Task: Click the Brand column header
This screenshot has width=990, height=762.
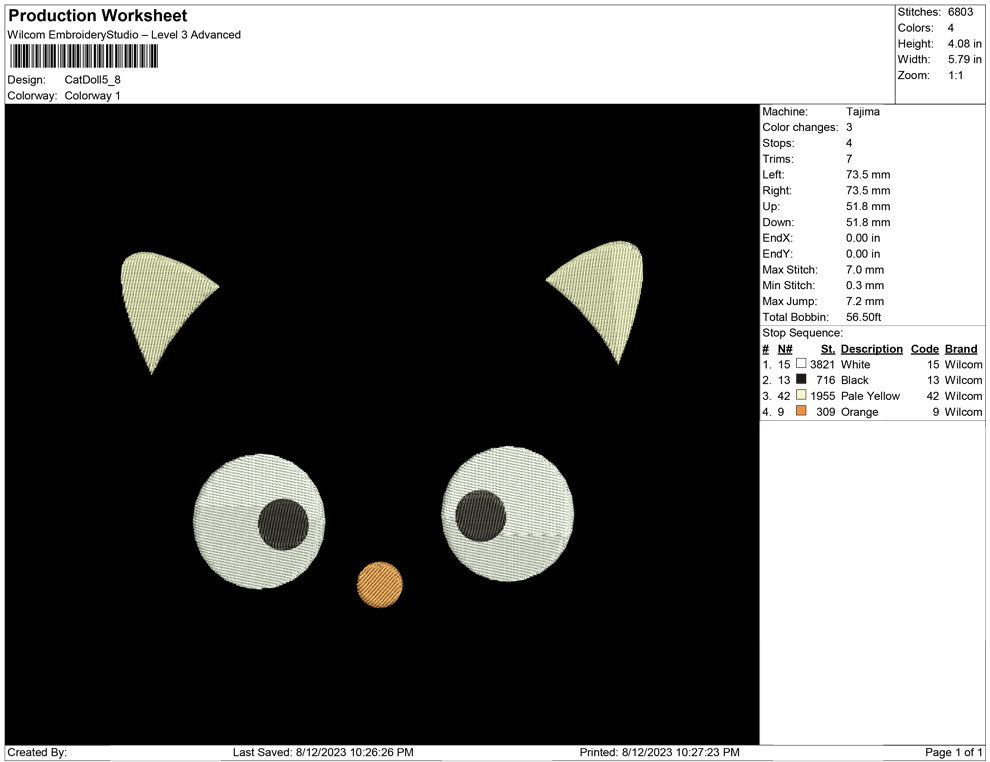Action: pos(961,349)
